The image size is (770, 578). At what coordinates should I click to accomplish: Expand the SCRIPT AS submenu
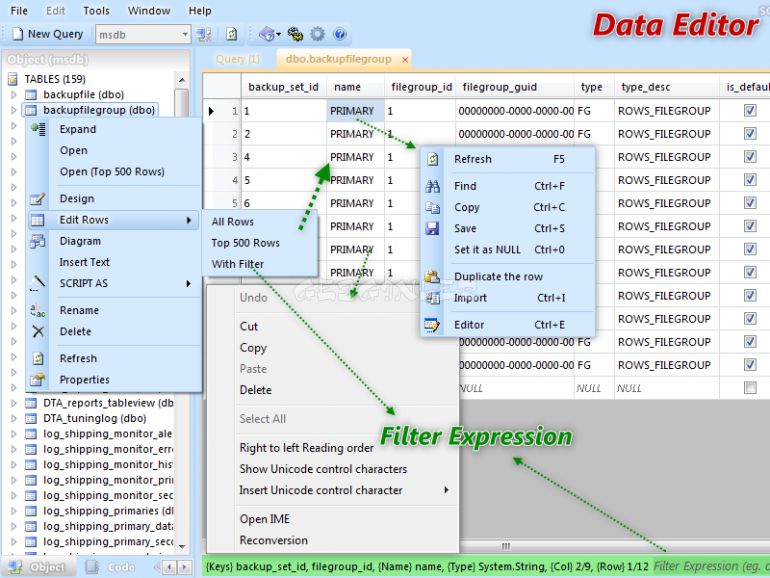coord(188,283)
